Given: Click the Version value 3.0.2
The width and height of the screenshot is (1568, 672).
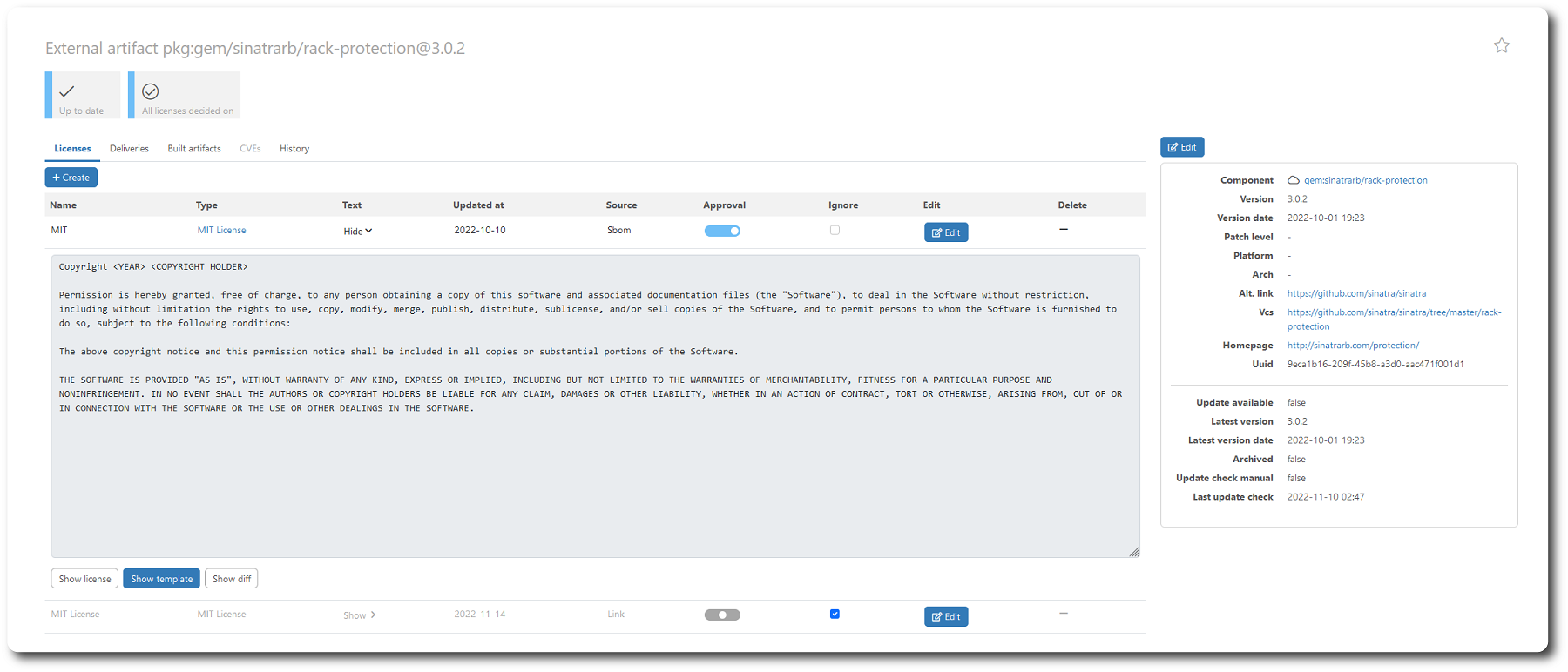Looking at the screenshot, I should [1297, 199].
